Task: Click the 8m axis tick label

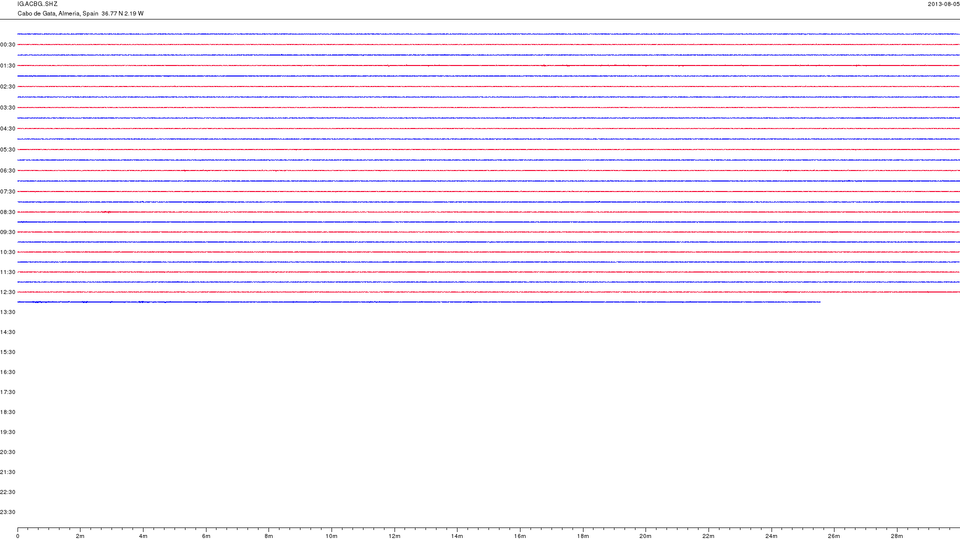Action: click(x=269, y=536)
